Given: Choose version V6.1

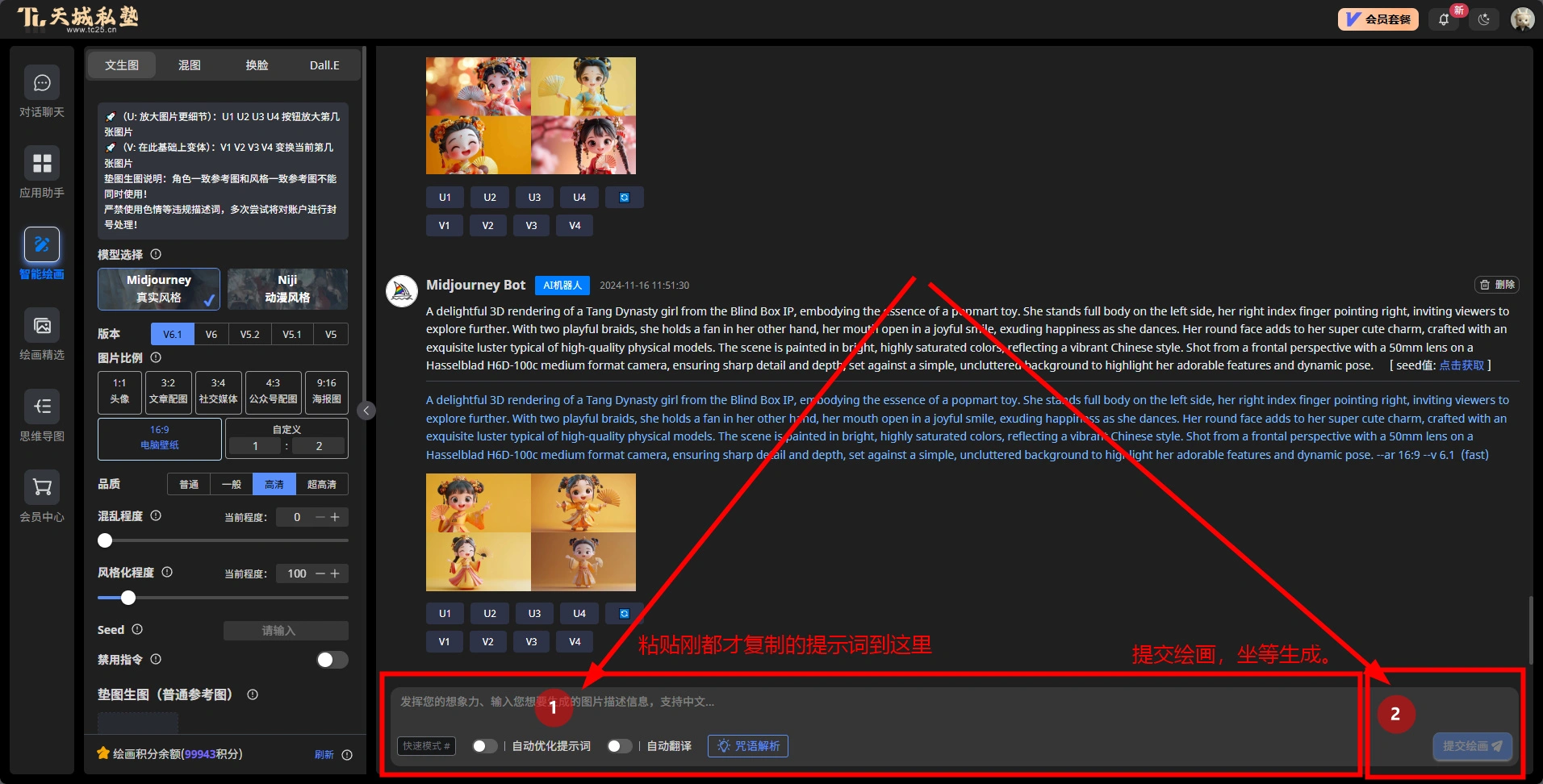Looking at the screenshot, I should [173, 334].
